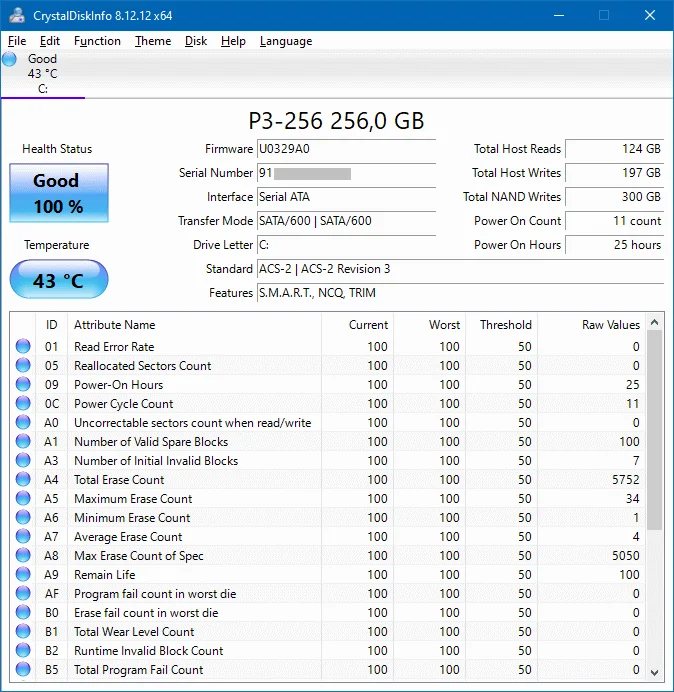Select the Remain Life attribute name
This screenshot has height=692, width=674.
[x=105, y=575]
